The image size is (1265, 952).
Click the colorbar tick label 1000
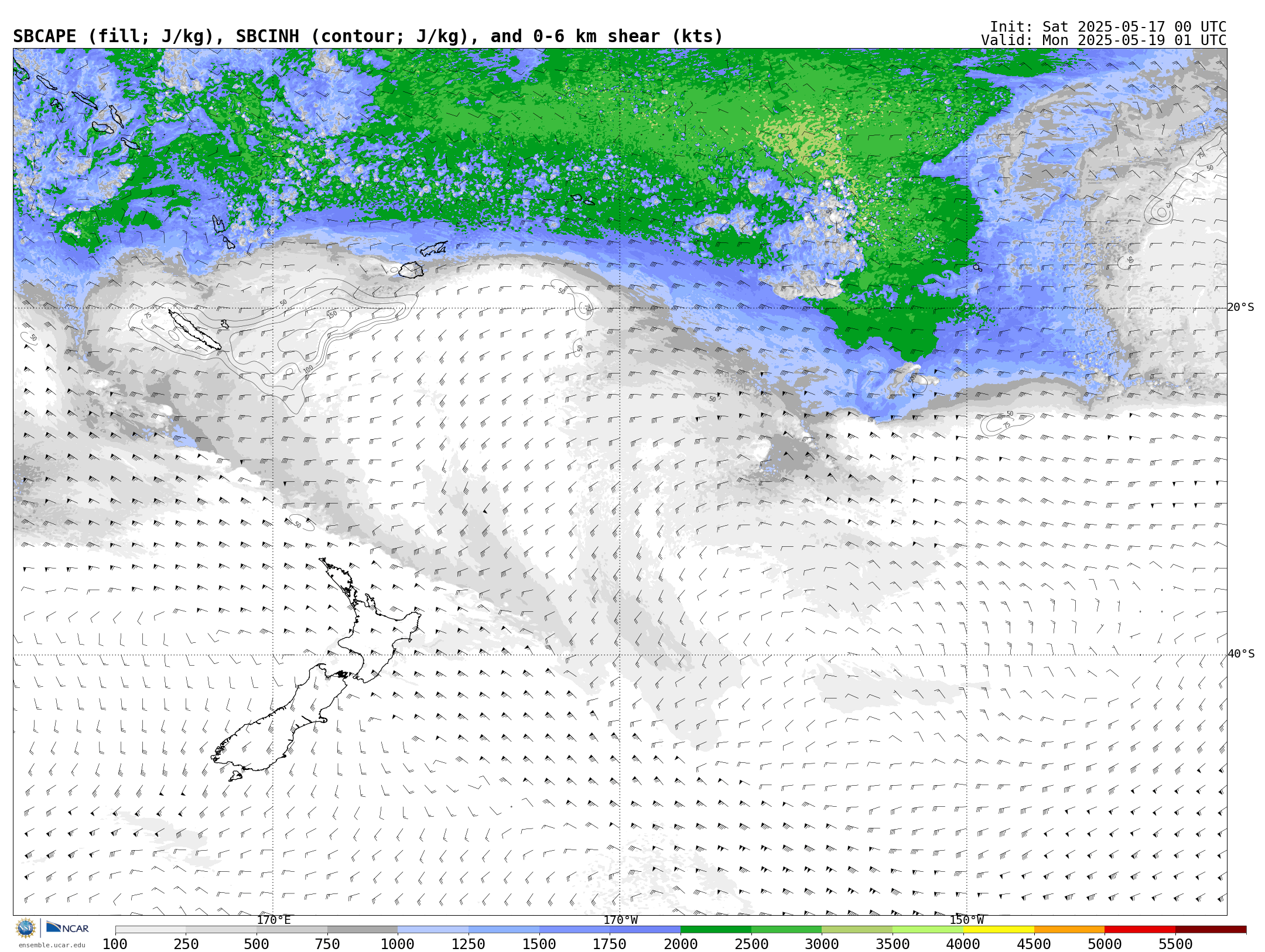click(x=398, y=944)
